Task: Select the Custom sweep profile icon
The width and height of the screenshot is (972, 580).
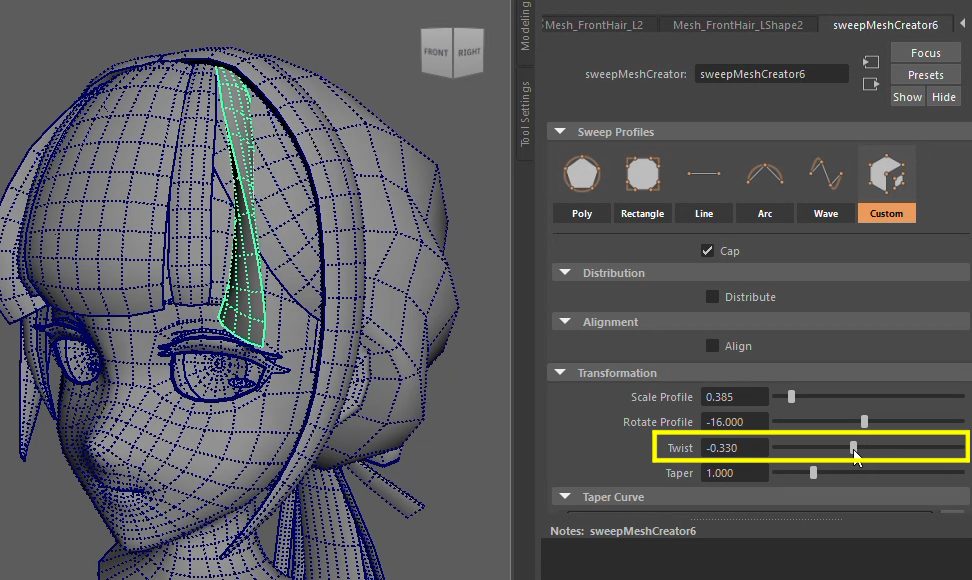Action: [x=886, y=175]
